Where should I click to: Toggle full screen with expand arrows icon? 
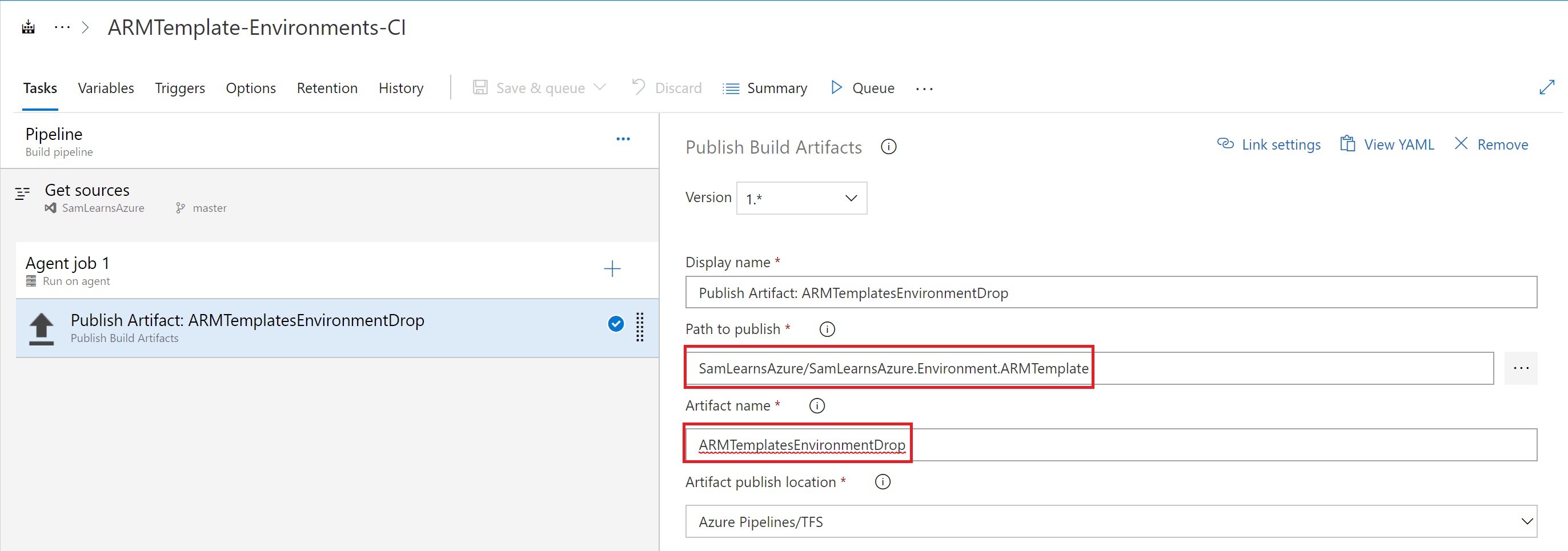point(1546,87)
